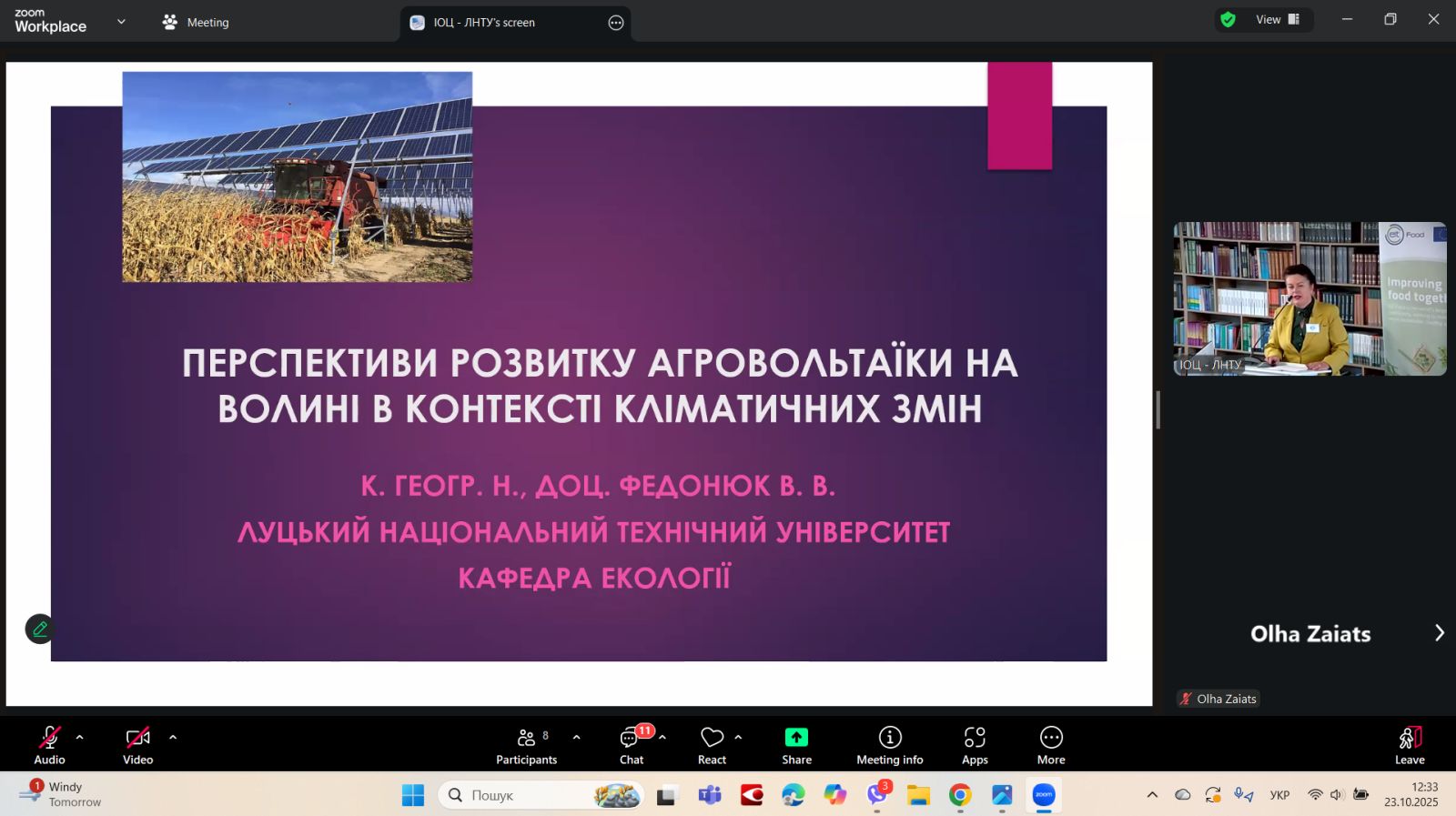Switch to the Meeting tab

196,23
